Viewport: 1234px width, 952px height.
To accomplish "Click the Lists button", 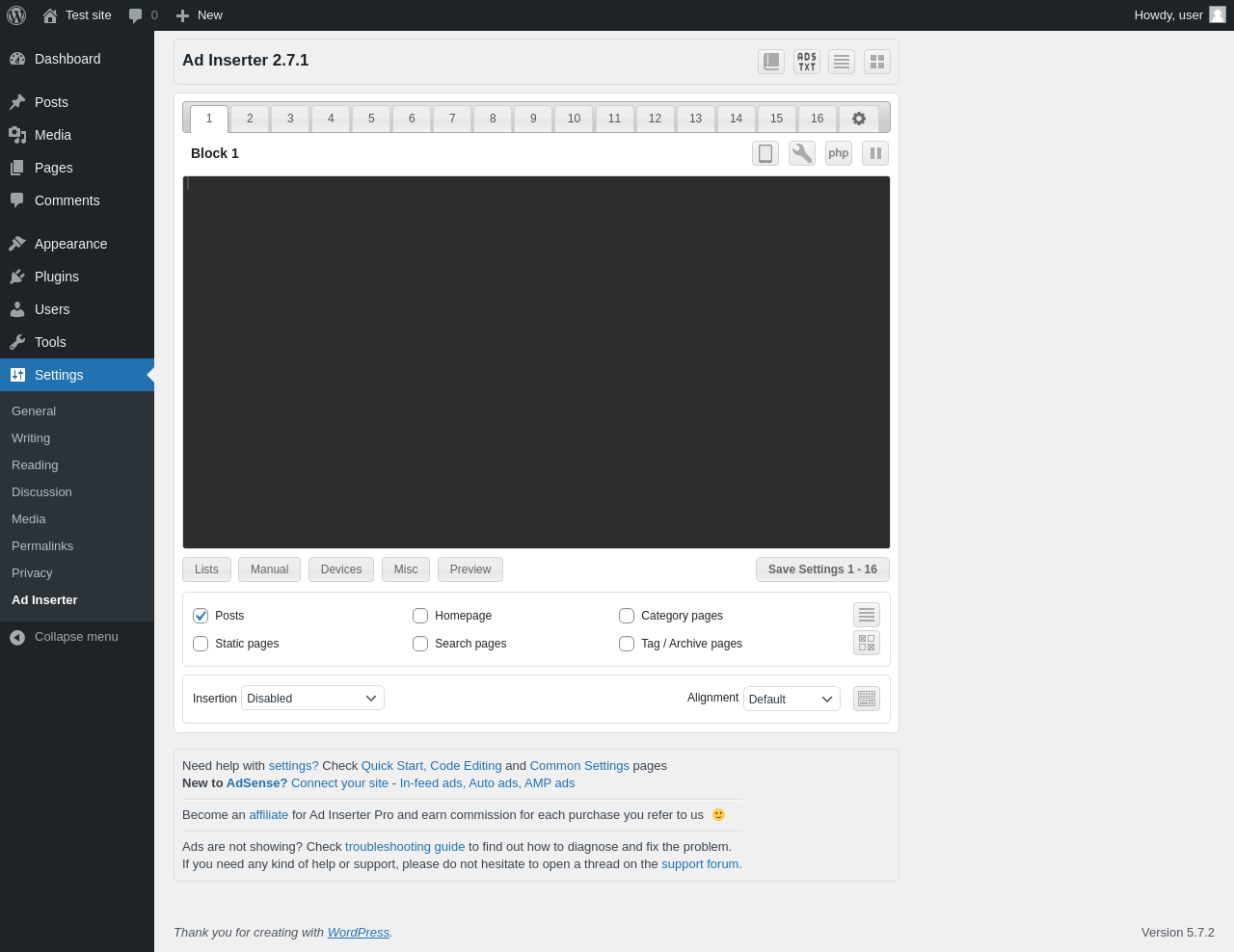I will (x=206, y=569).
